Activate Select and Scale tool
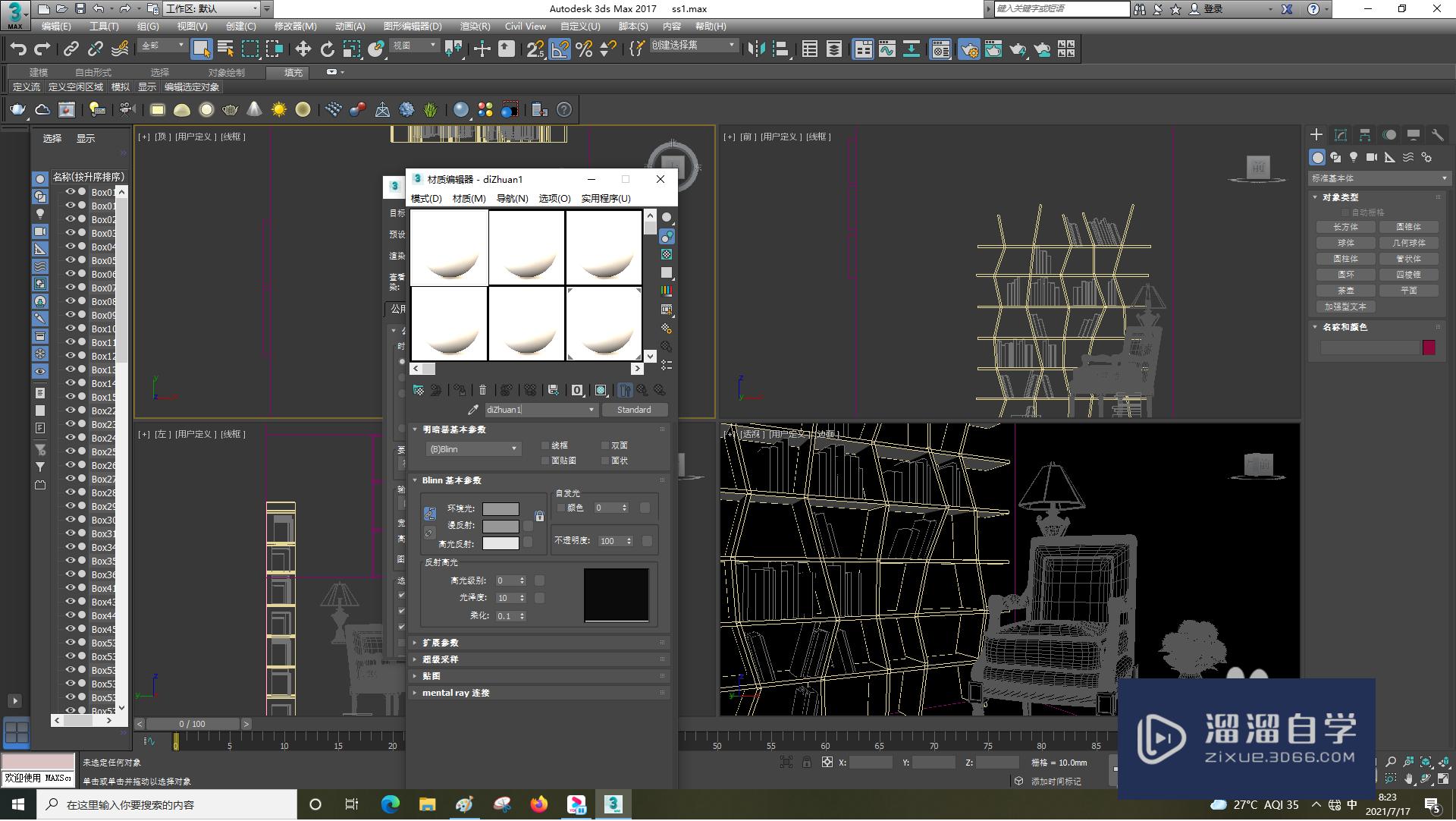Viewport: 1456px width, 821px height. coord(351,49)
